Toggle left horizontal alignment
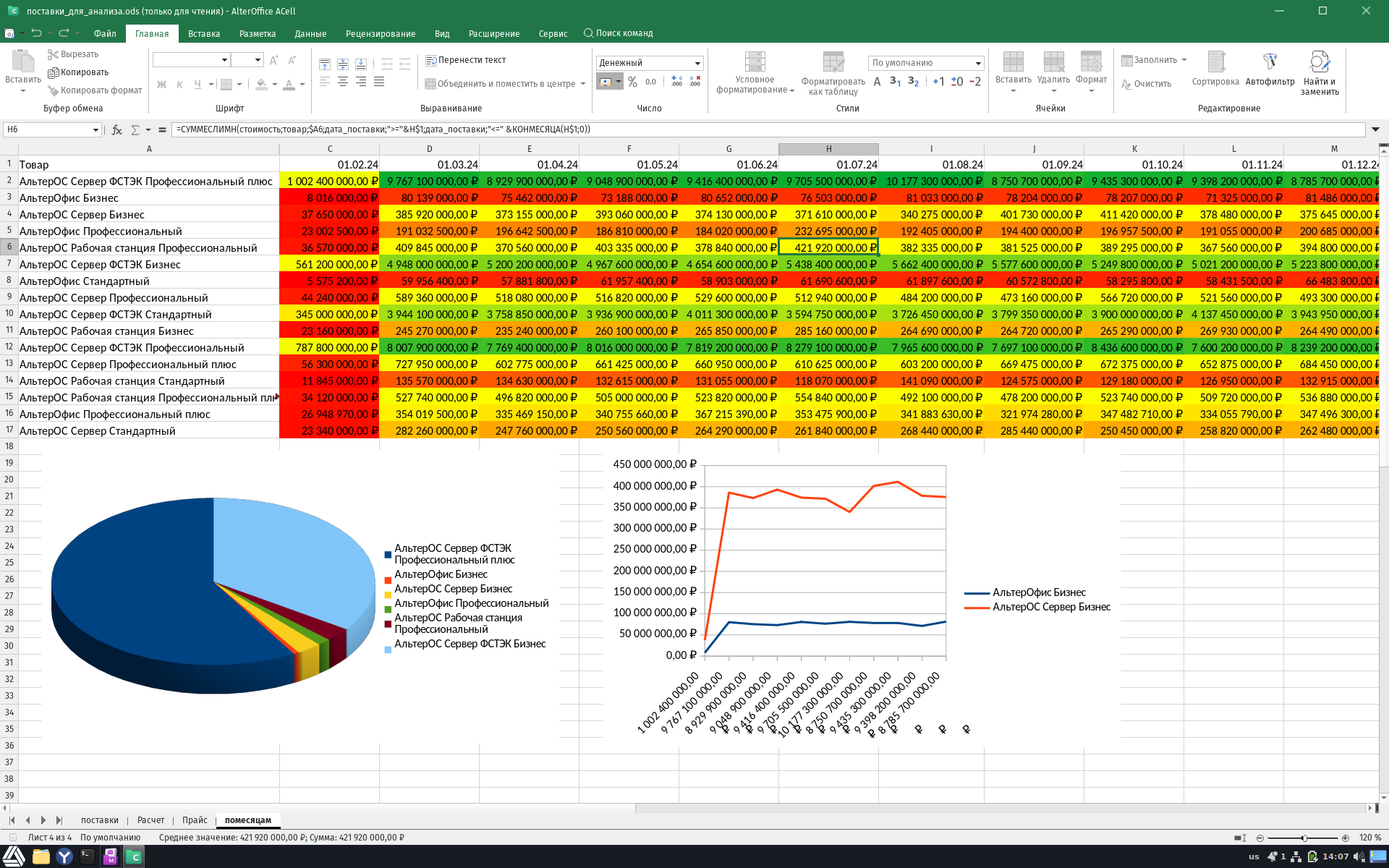Image resolution: width=1389 pixels, height=868 pixels. (x=325, y=82)
